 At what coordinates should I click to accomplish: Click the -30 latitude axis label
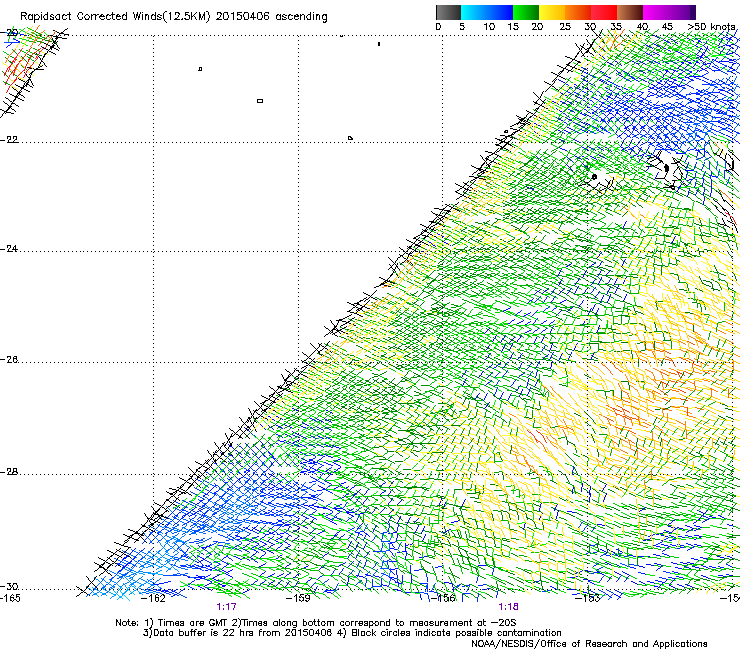click(9, 587)
